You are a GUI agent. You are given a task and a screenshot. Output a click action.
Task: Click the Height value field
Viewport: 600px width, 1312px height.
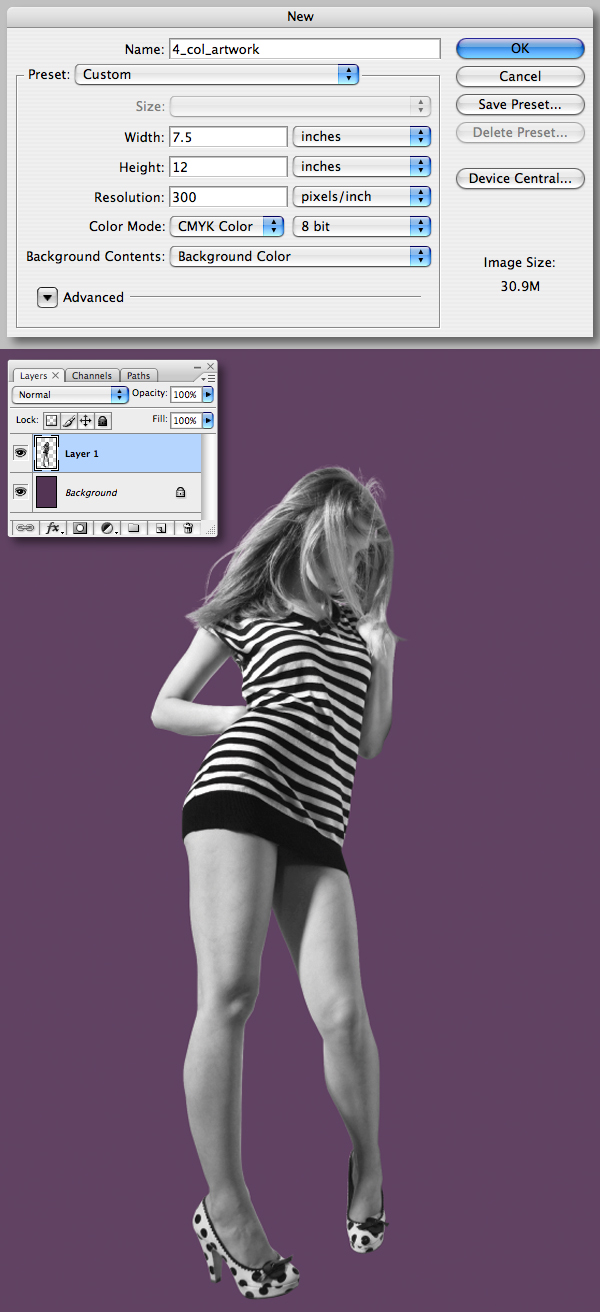[x=229, y=166]
